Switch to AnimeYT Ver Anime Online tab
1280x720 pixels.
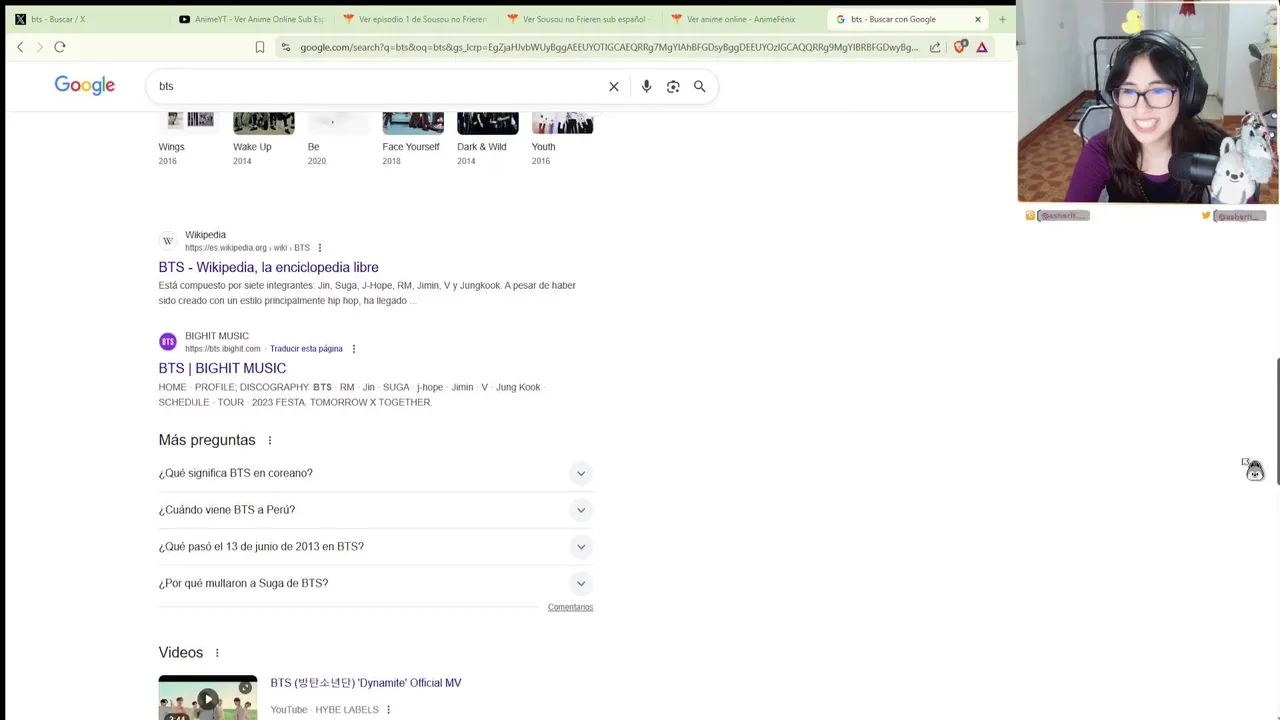click(x=250, y=19)
